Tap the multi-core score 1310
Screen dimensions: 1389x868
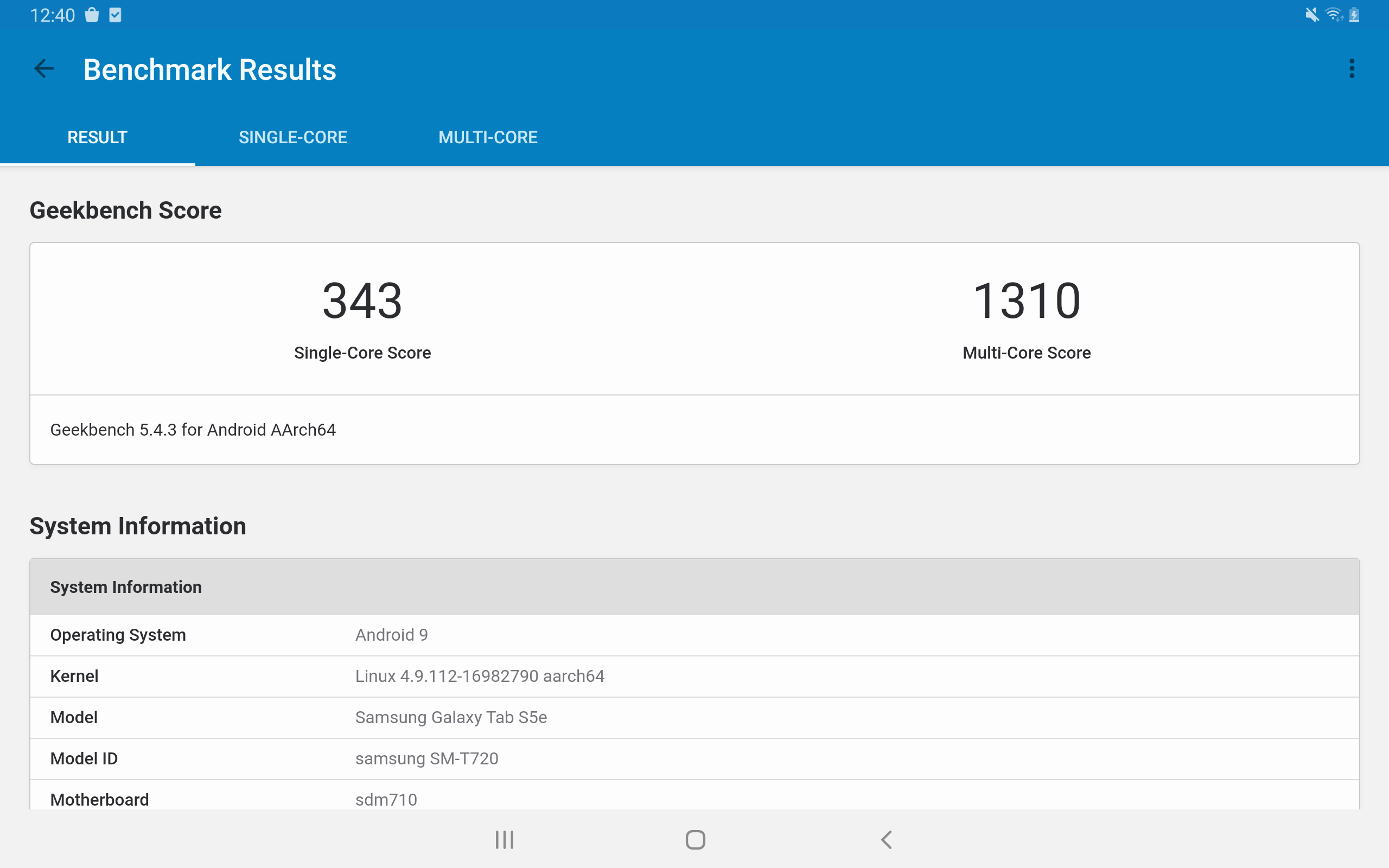(x=1027, y=301)
